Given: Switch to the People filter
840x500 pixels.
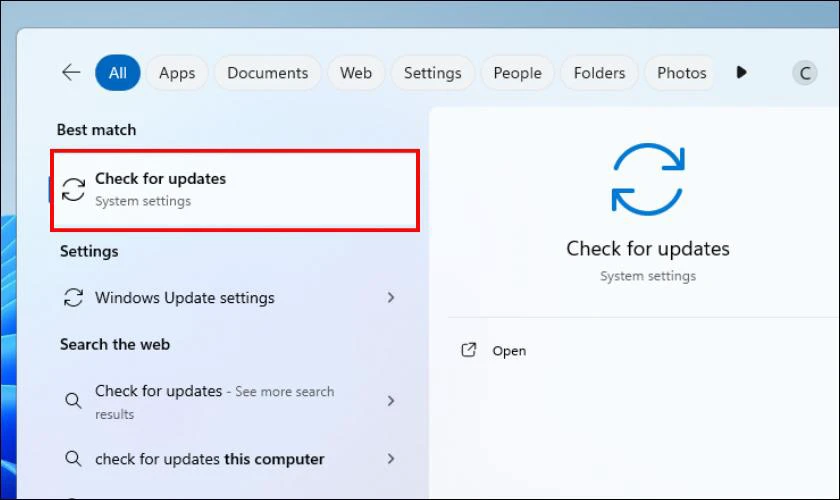Looking at the screenshot, I should [x=518, y=73].
